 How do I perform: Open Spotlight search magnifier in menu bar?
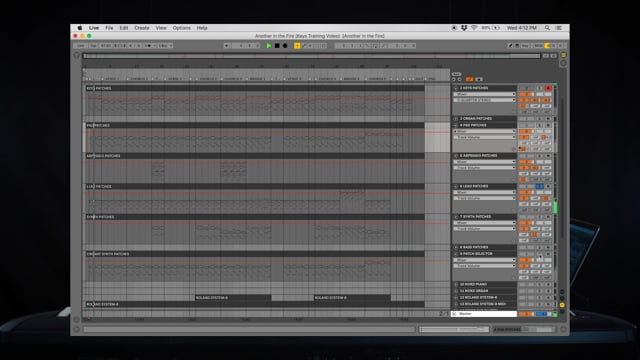coord(547,28)
